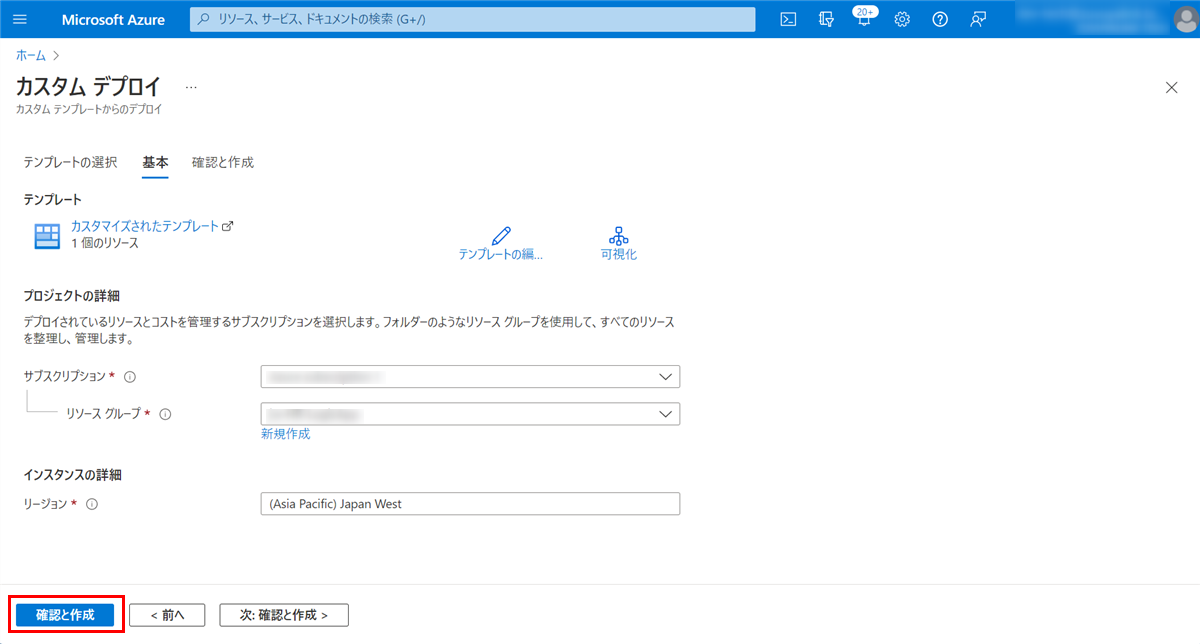Show info tooltip for リージョン
Image resolution: width=1200 pixels, height=644 pixels.
(92, 504)
